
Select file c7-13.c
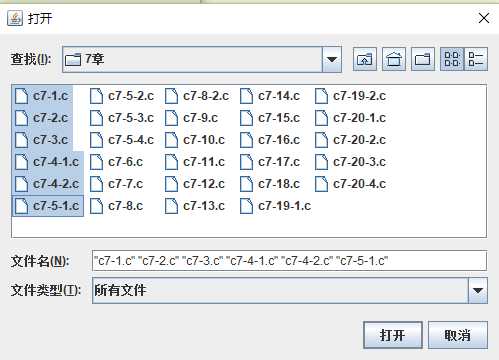tap(195, 206)
